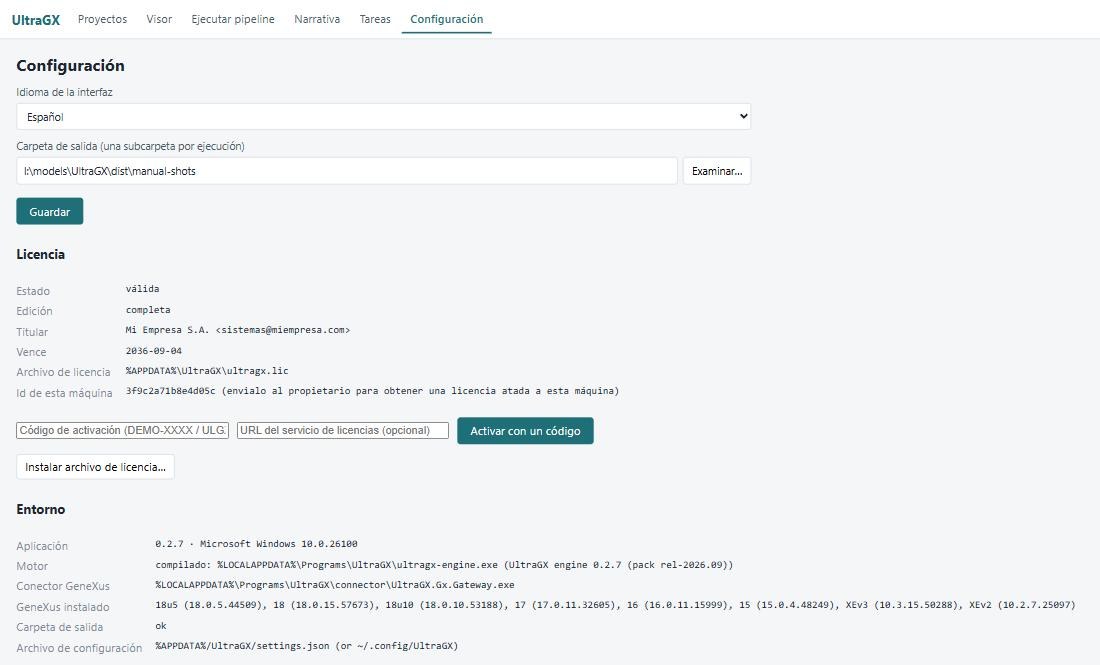Click the GeneXus instalado versions list
This screenshot has width=1100, height=665.
click(x=615, y=605)
